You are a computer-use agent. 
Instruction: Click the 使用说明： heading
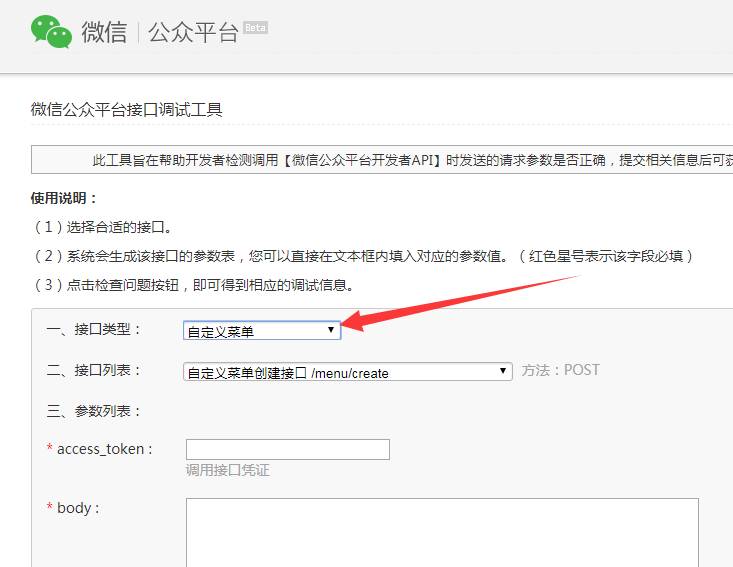pyautogui.click(x=64, y=198)
